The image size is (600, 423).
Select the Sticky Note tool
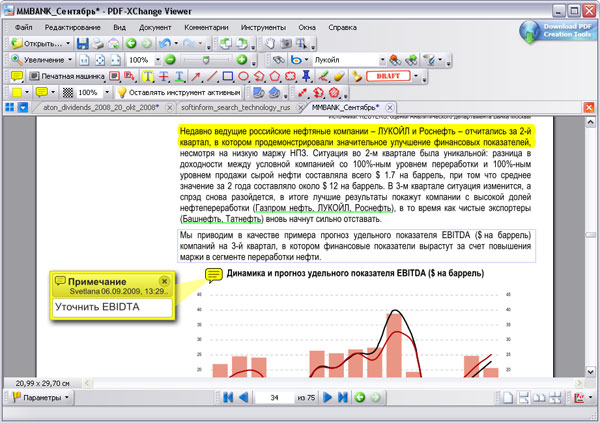point(16,76)
